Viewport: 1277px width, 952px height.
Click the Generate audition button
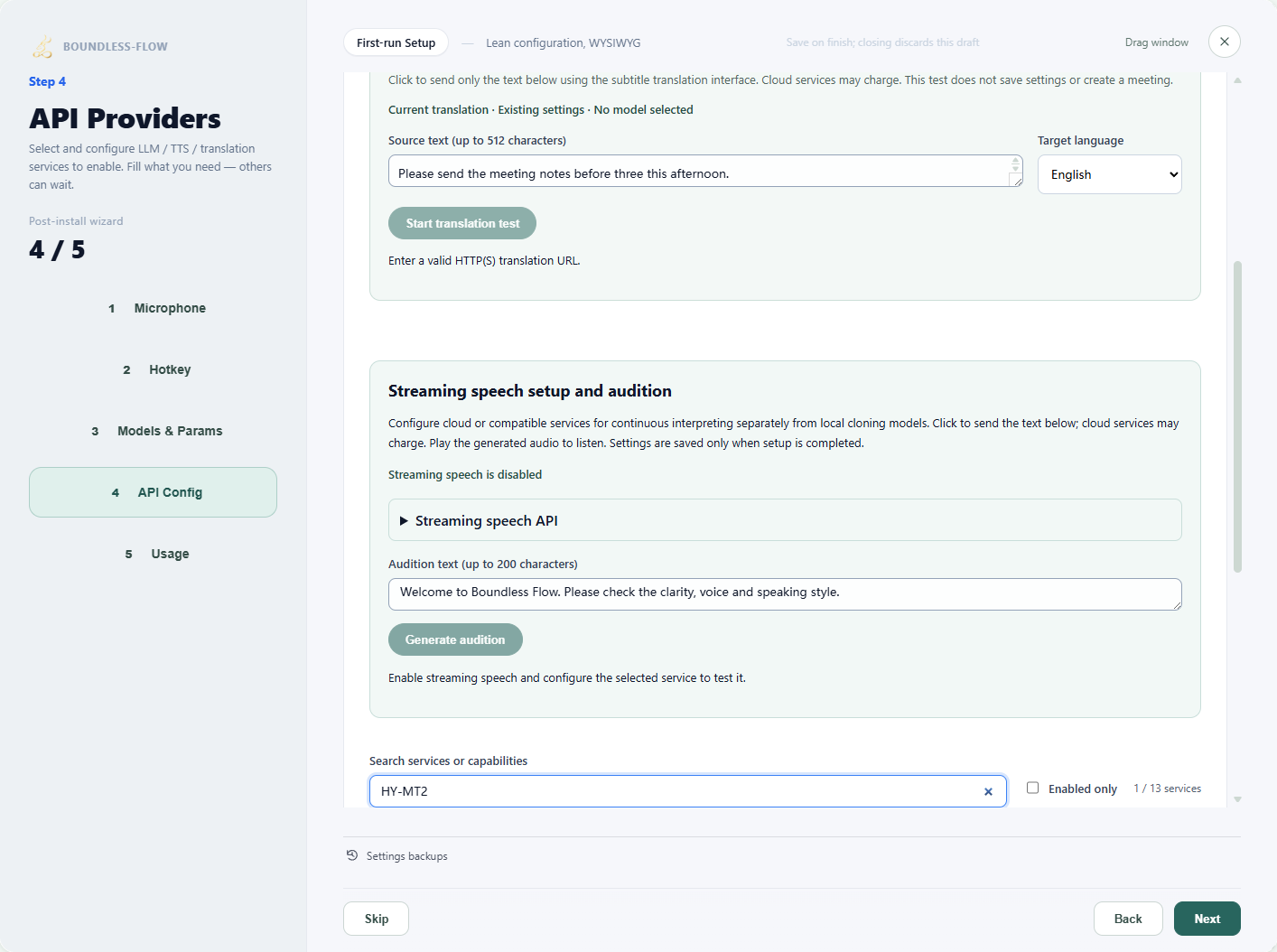point(455,639)
